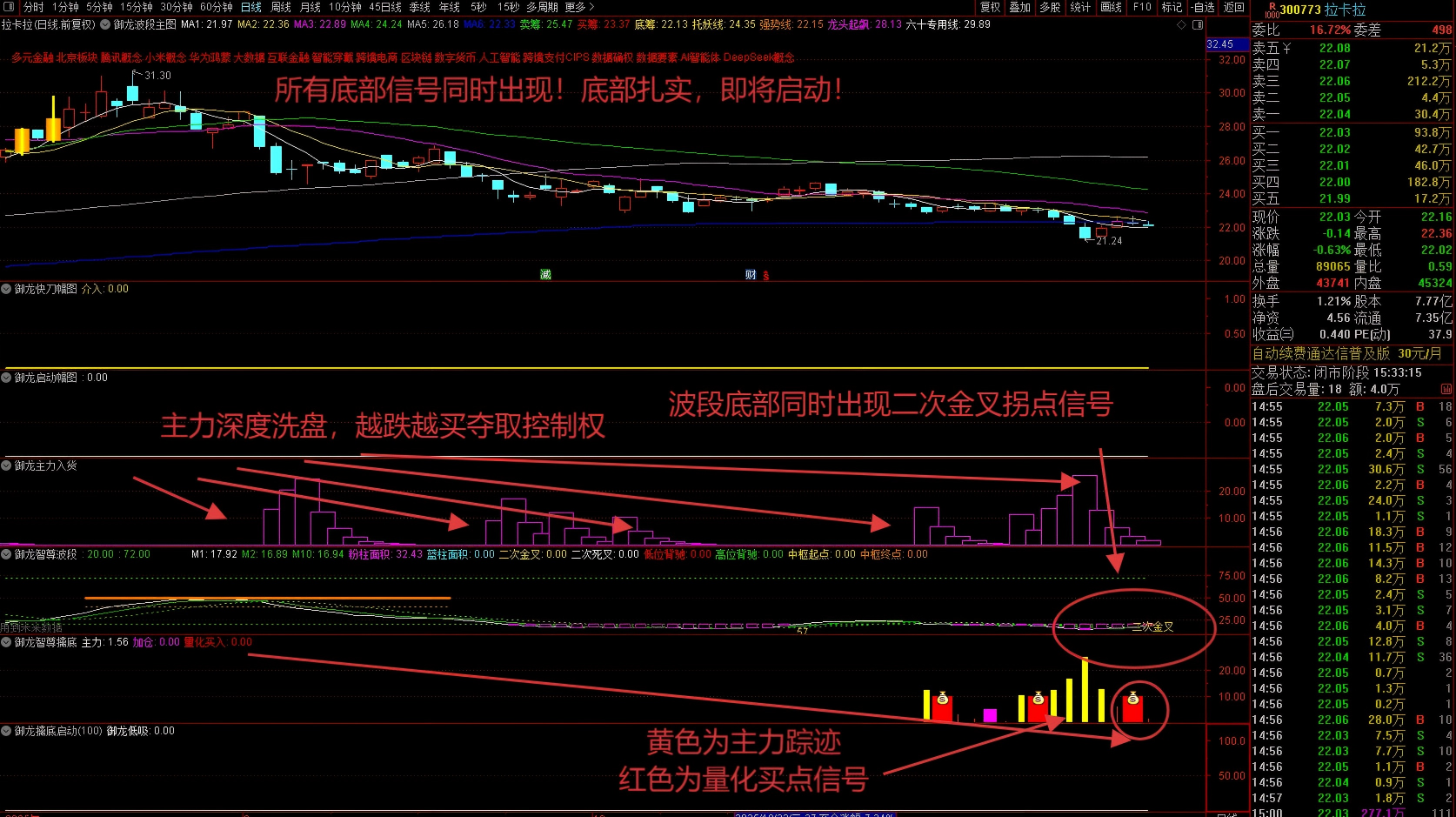This screenshot has width=1456, height=817.
Task: Click the last money bag buy signal icon
Action: pos(1133,697)
